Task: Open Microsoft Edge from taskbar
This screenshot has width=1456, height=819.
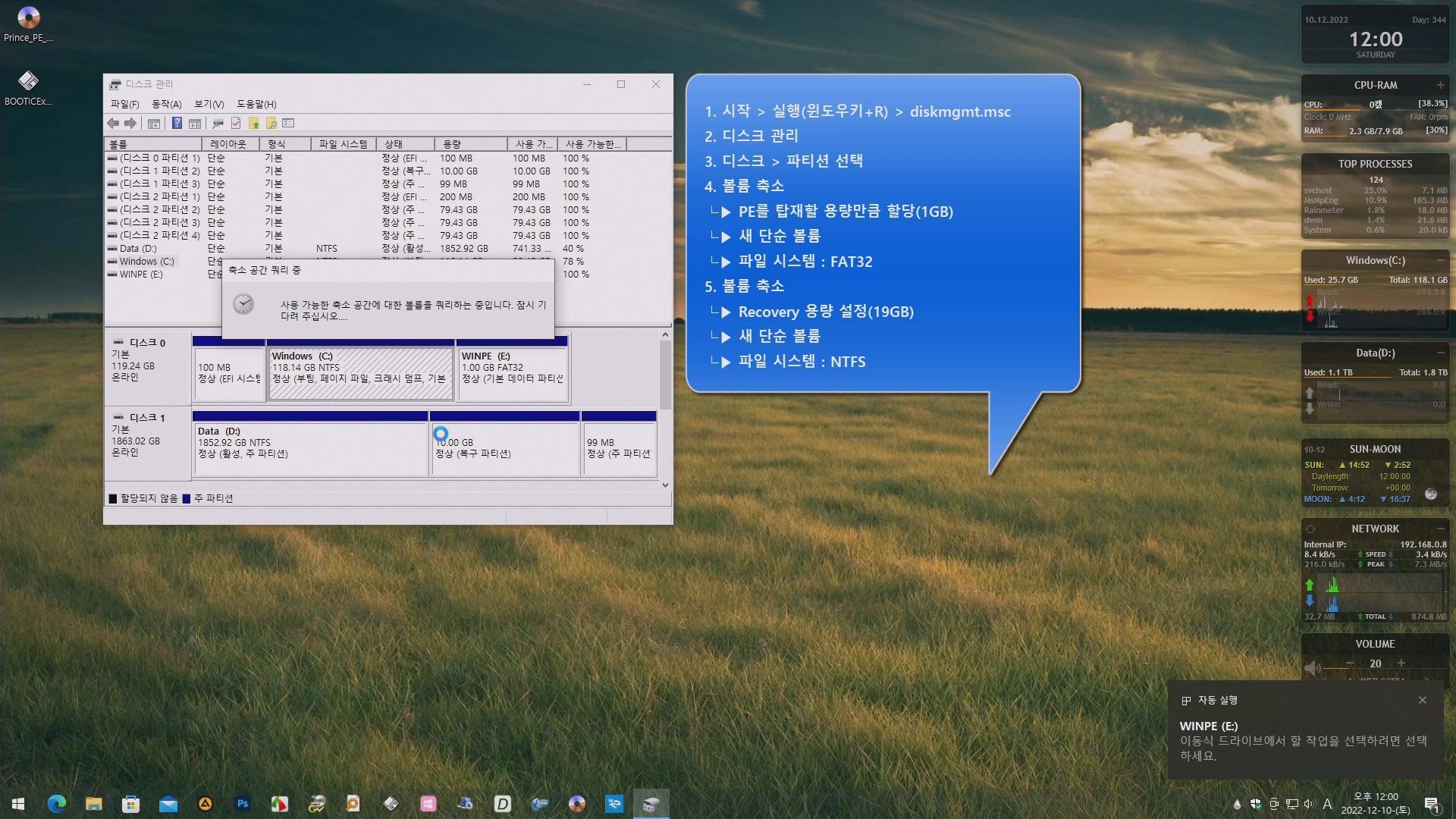Action: [x=57, y=803]
